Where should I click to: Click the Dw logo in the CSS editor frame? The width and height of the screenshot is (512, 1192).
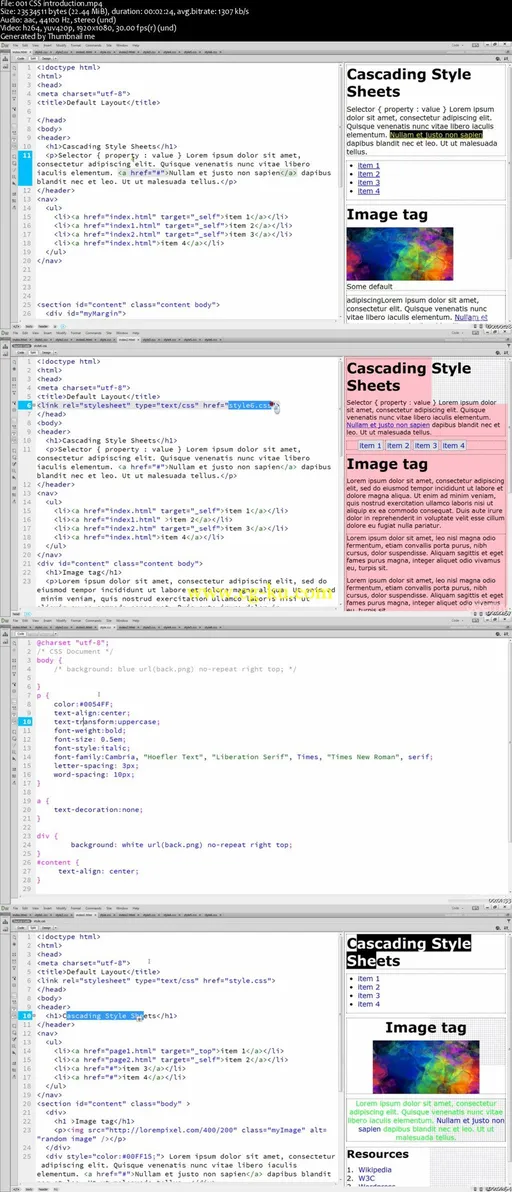(x=5, y=620)
